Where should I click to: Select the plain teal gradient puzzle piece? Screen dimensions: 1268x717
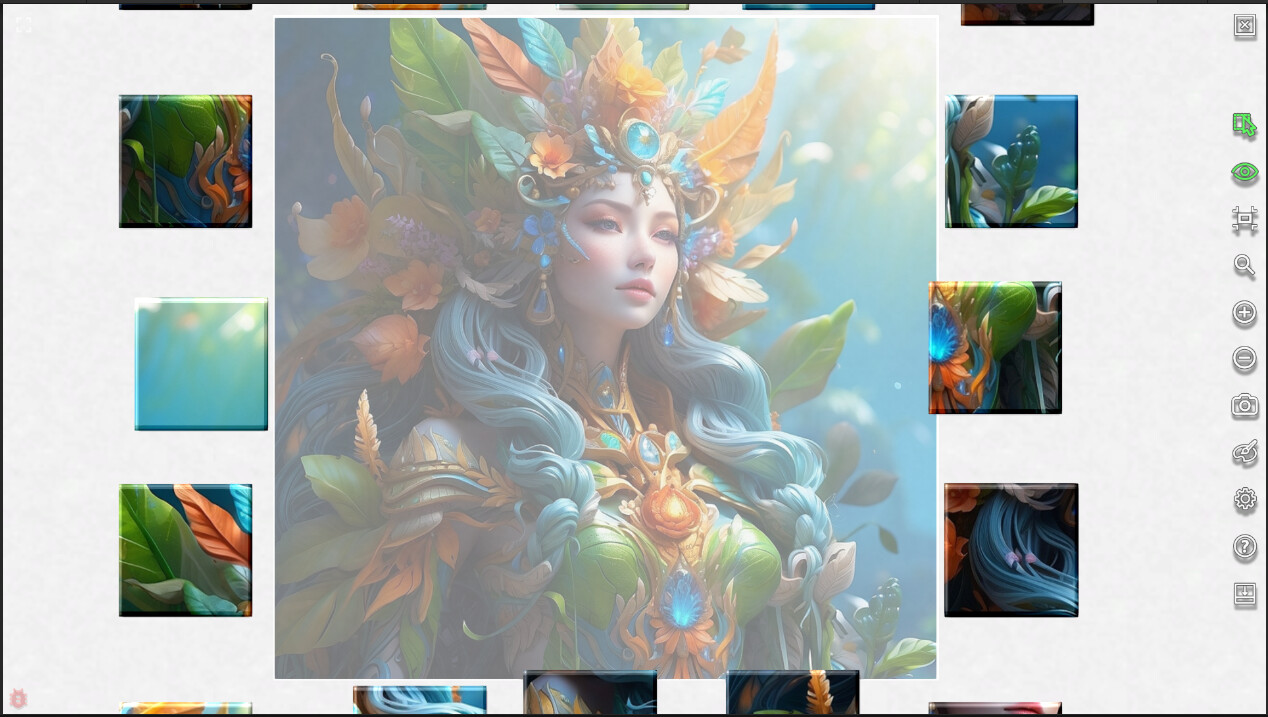click(200, 362)
